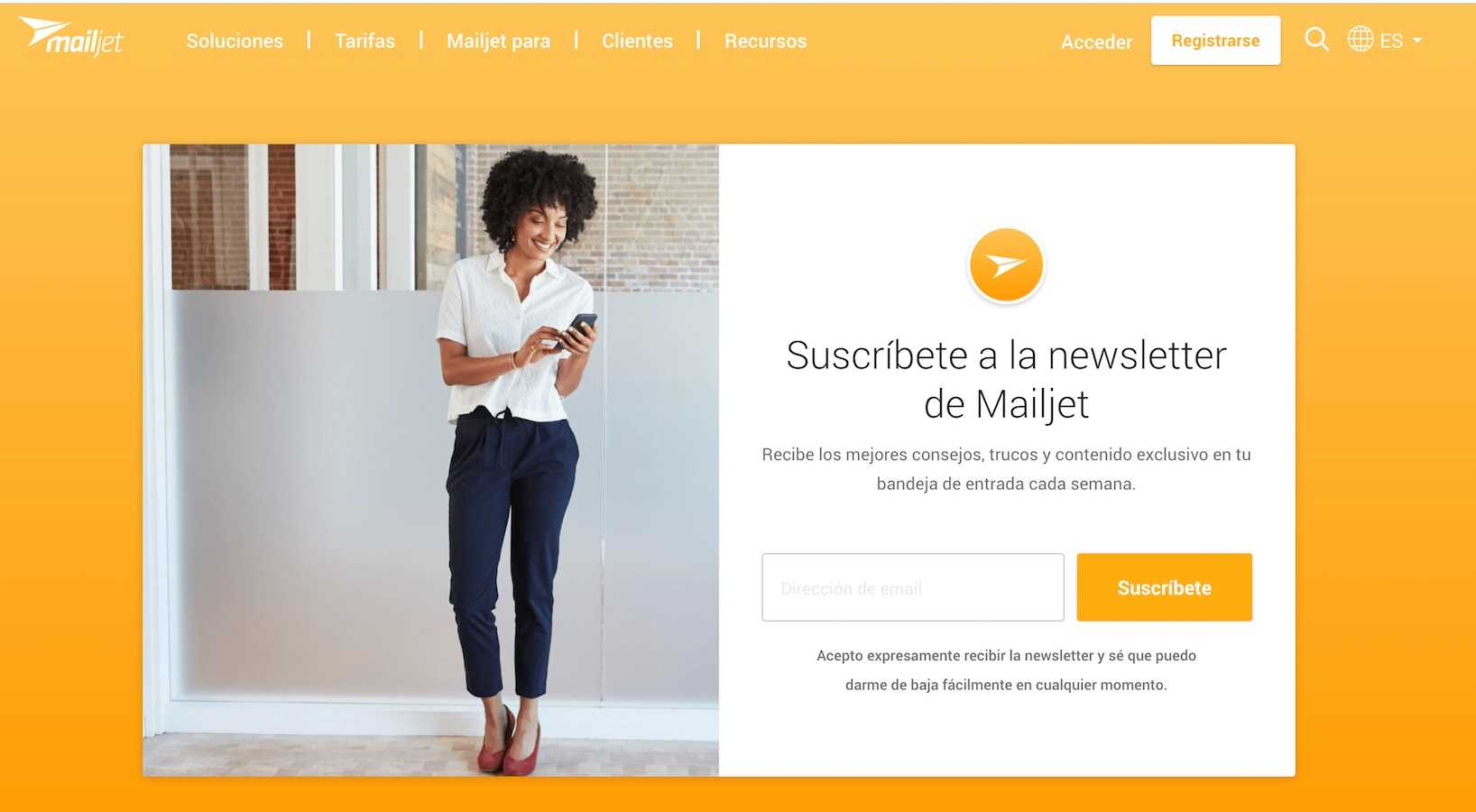Image resolution: width=1476 pixels, height=812 pixels.
Task: Open the Soluciones menu
Action: pos(235,41)
